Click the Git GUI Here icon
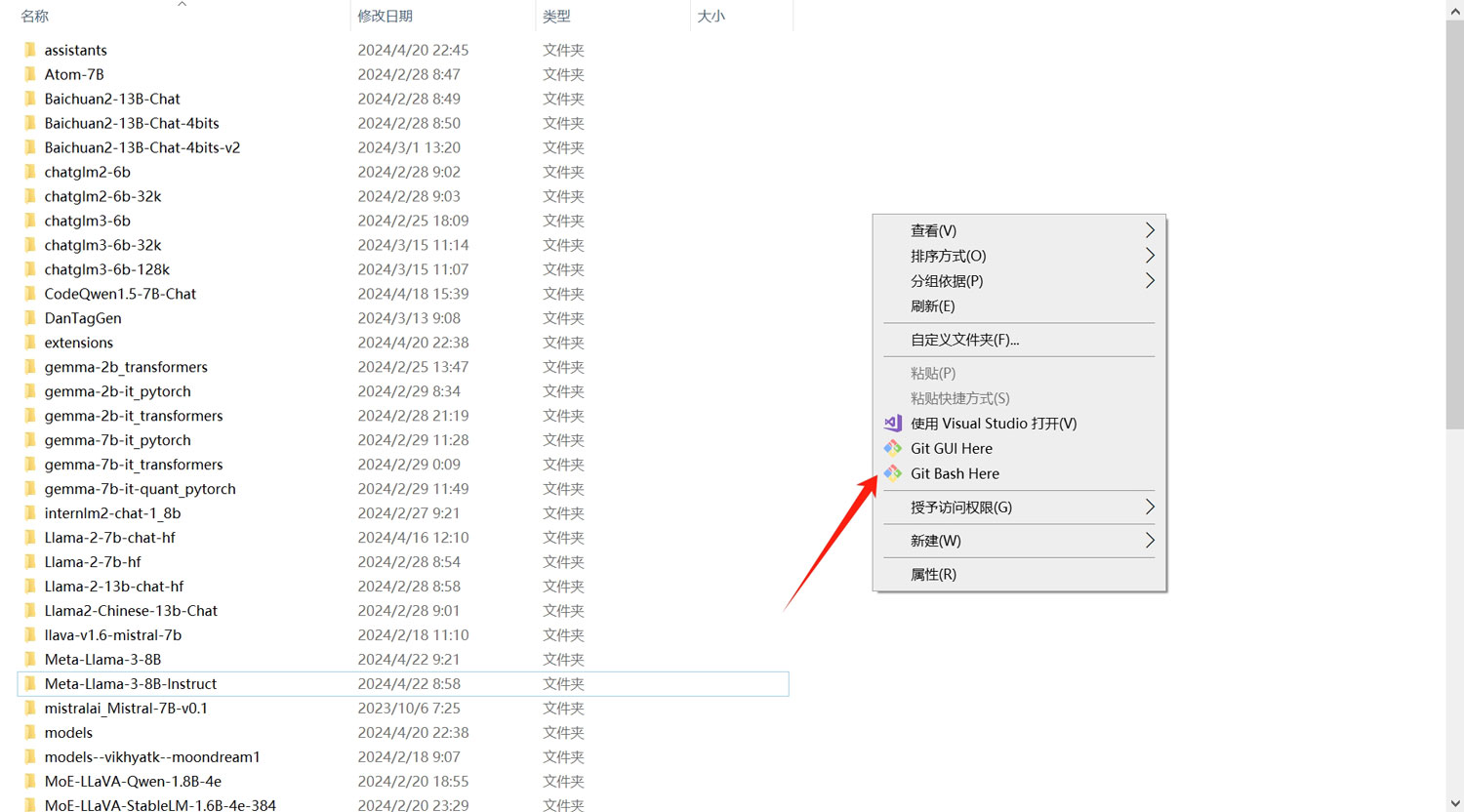 893,448
